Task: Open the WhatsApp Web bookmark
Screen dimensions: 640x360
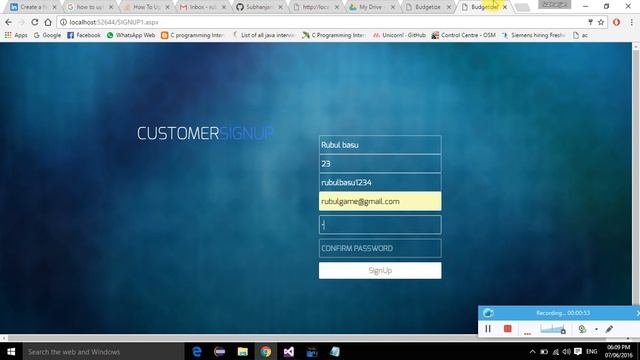Action: pos(131,36)
